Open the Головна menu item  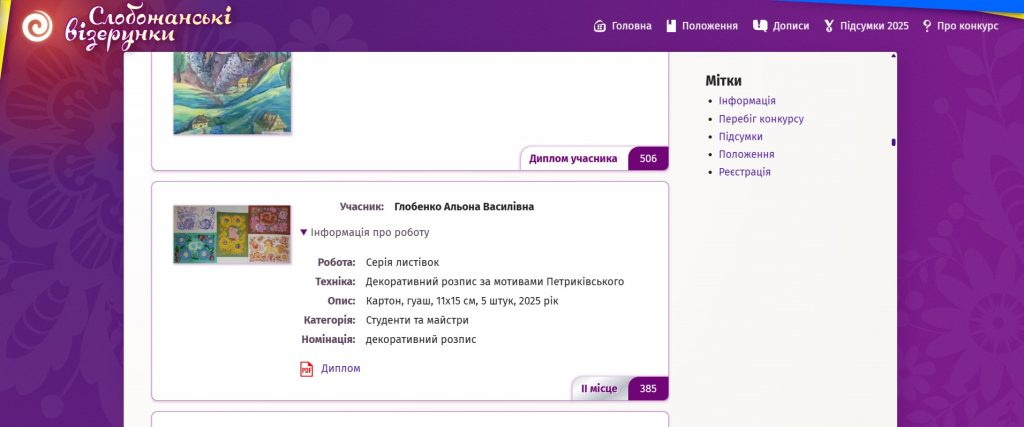point(631,26)
